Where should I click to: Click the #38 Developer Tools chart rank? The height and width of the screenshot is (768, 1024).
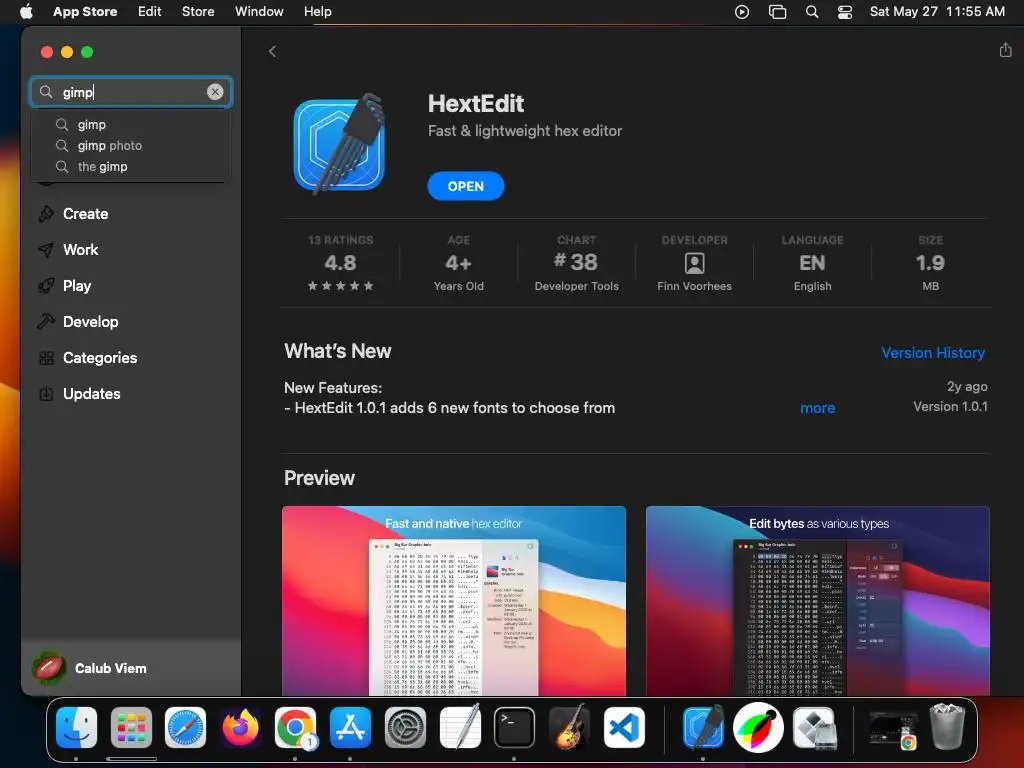576,263
